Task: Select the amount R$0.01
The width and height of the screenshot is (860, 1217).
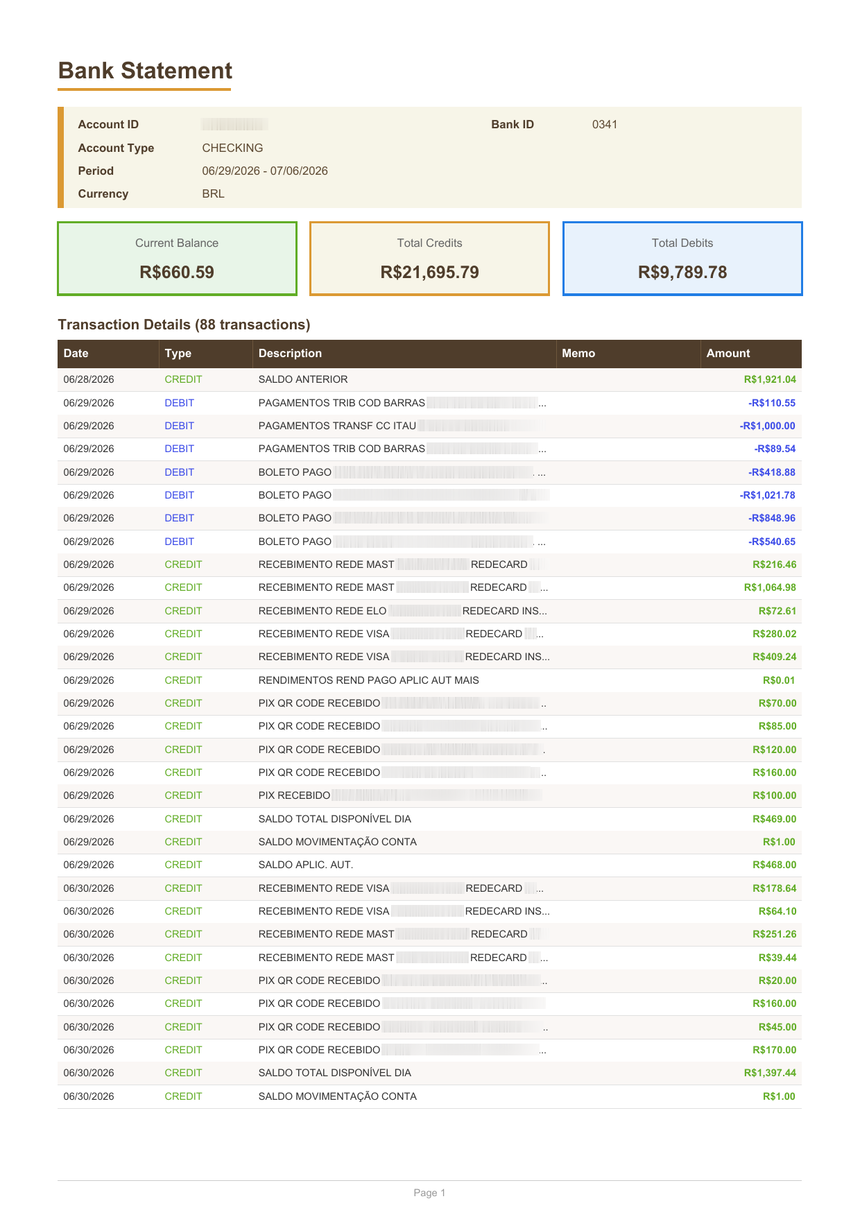Action: coord(780,680)
